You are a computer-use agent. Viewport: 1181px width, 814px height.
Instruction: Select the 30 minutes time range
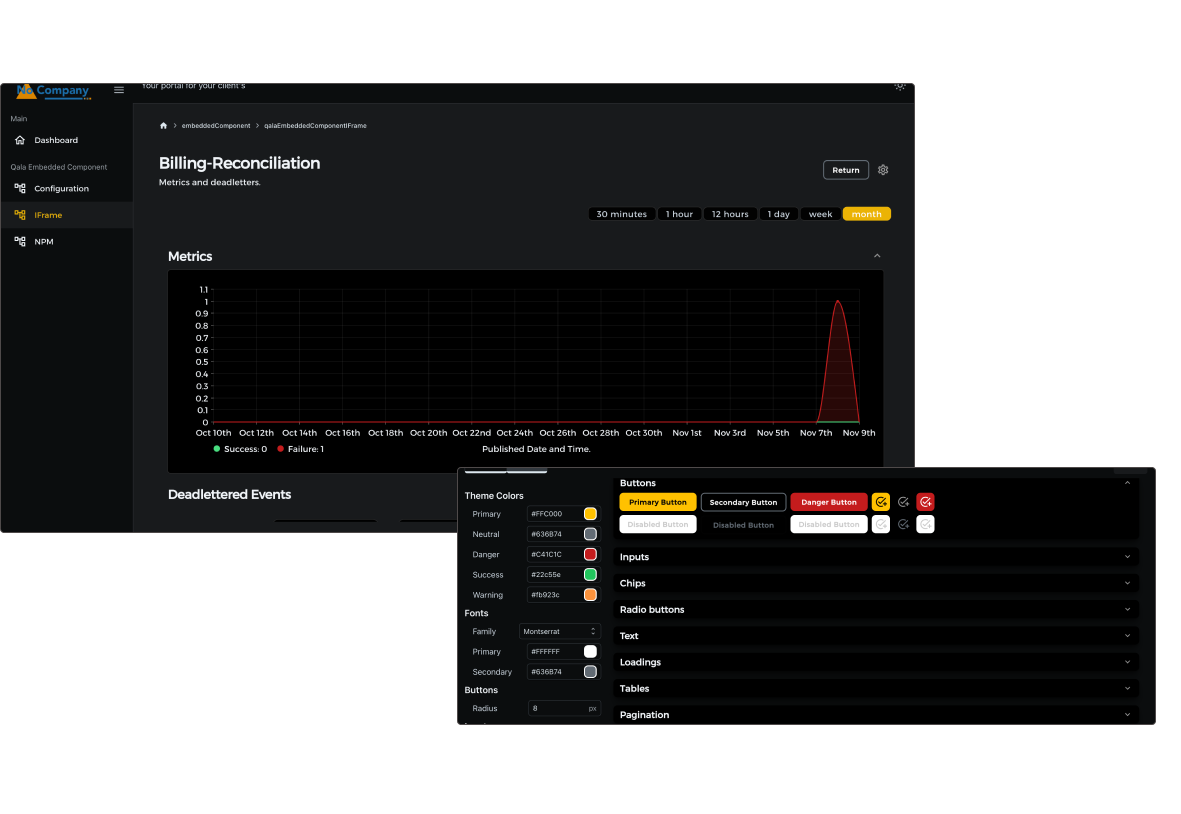621,214
